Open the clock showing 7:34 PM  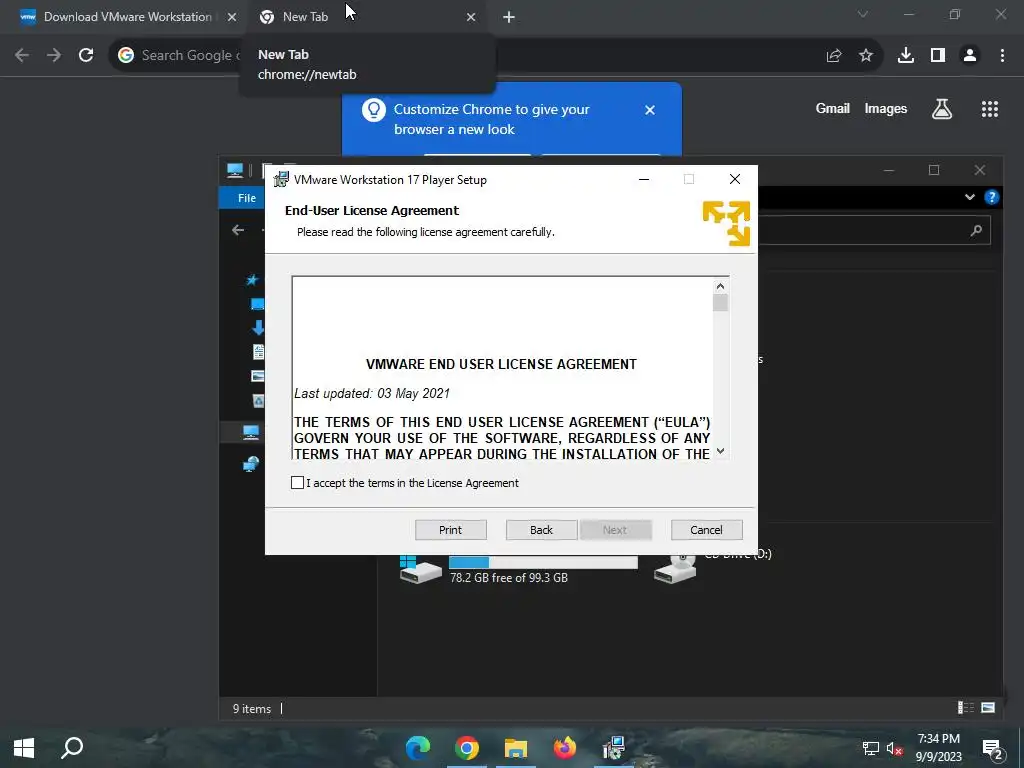click(938, 748)
